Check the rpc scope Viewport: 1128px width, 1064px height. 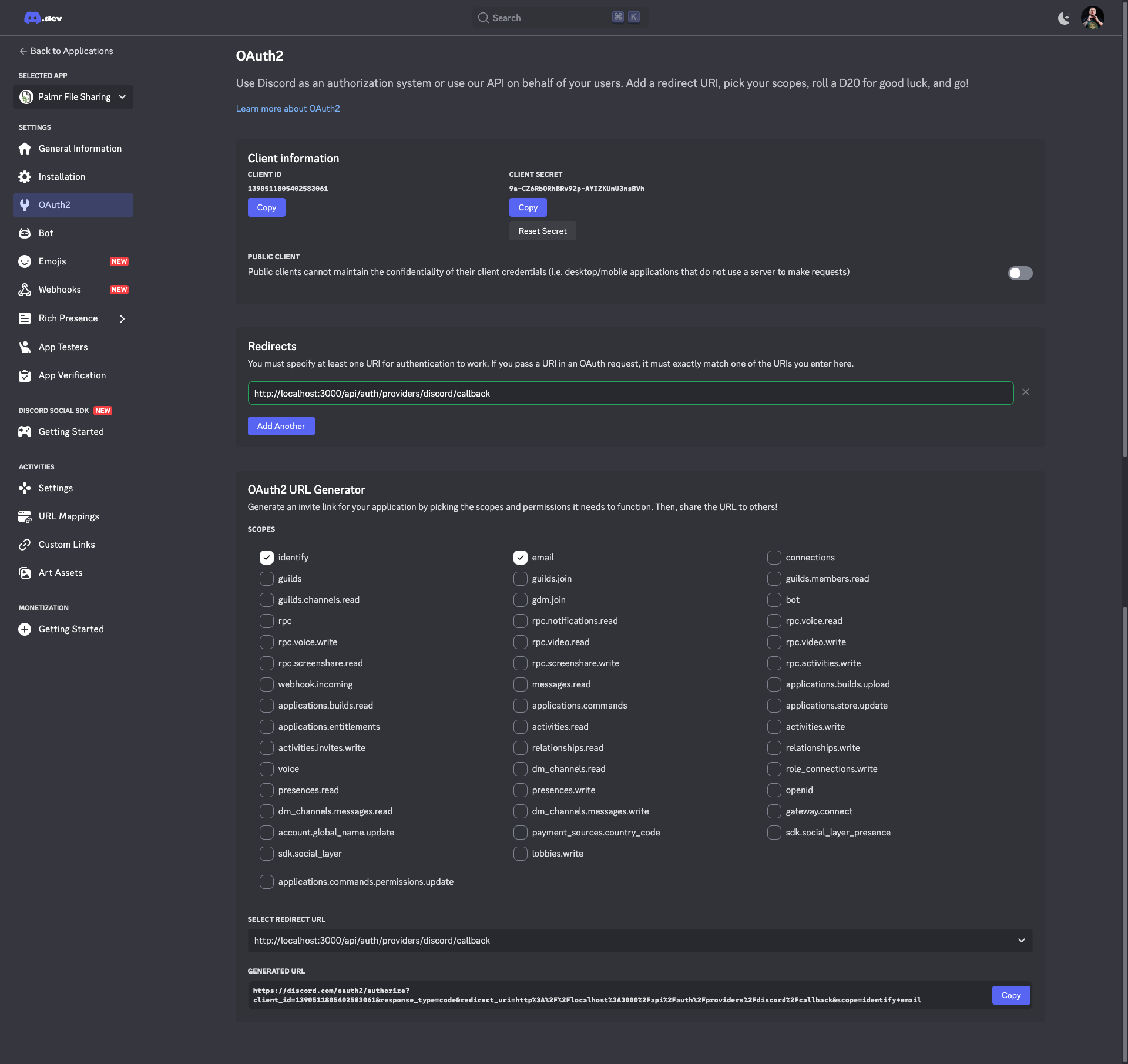click(267, 621)
